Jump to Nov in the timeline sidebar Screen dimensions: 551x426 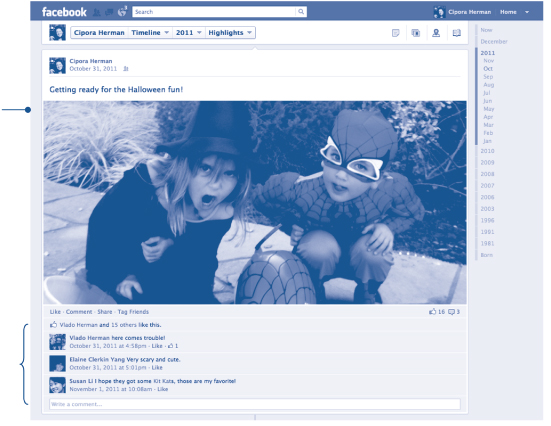[488, 61]
